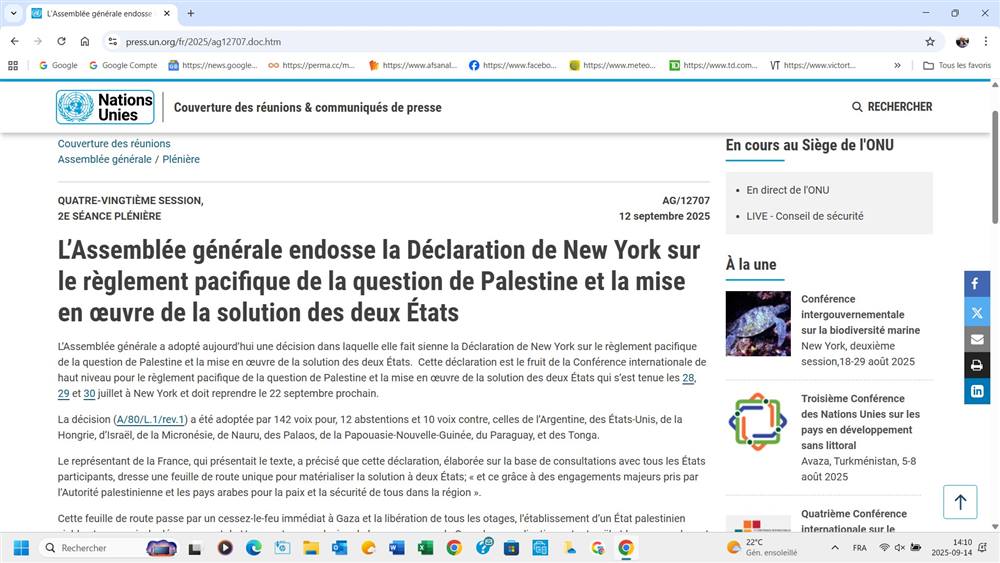Share the article on LinkedIn
Screen dimensions: 1000x563
[976, 391]
